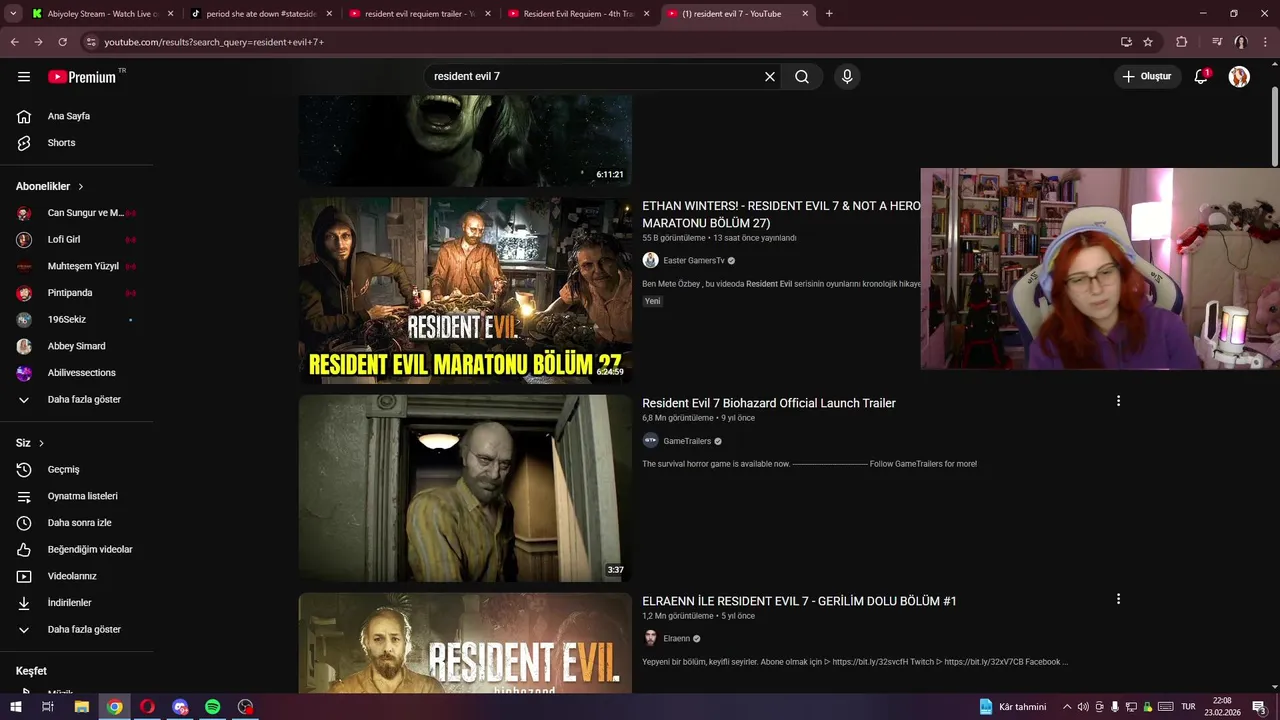Switch to period she ate down TikTok tab
Viewport: 1280px width, 720px height.
260,14
